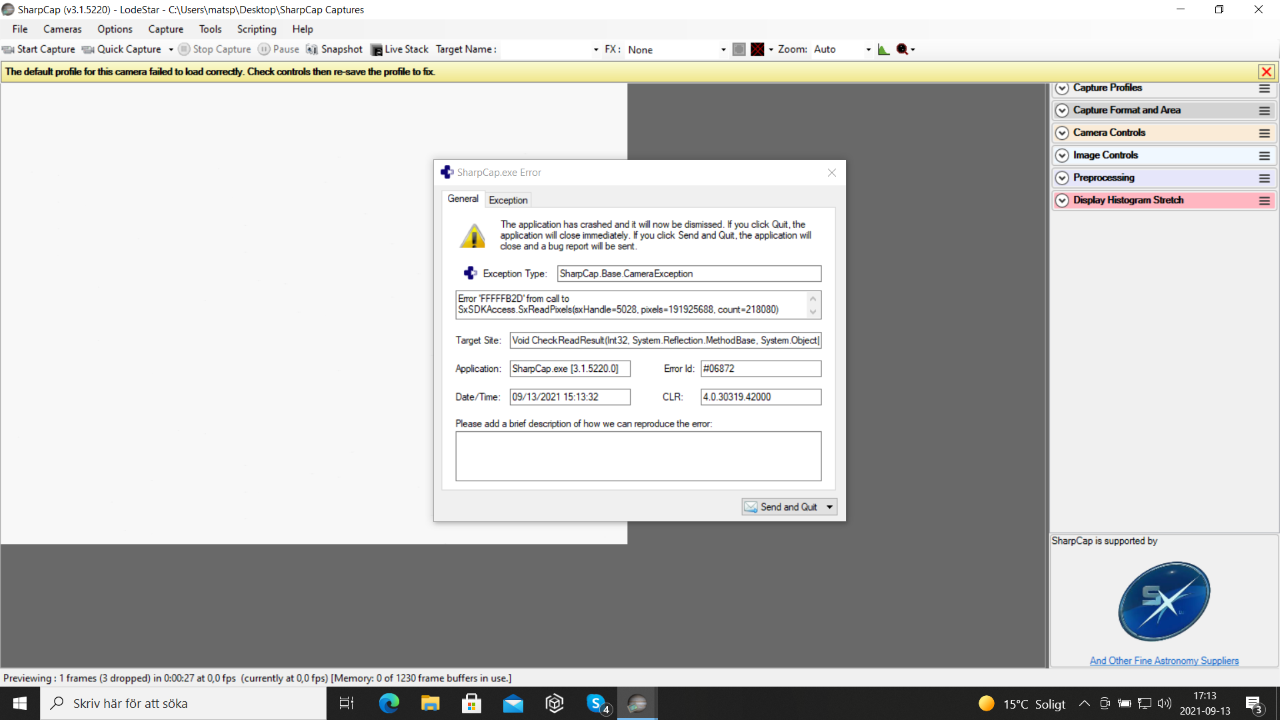This screenshot has width=1280, height=720.
Task: Open the Capture Profiles hamburger menu
Action: 1264,88
